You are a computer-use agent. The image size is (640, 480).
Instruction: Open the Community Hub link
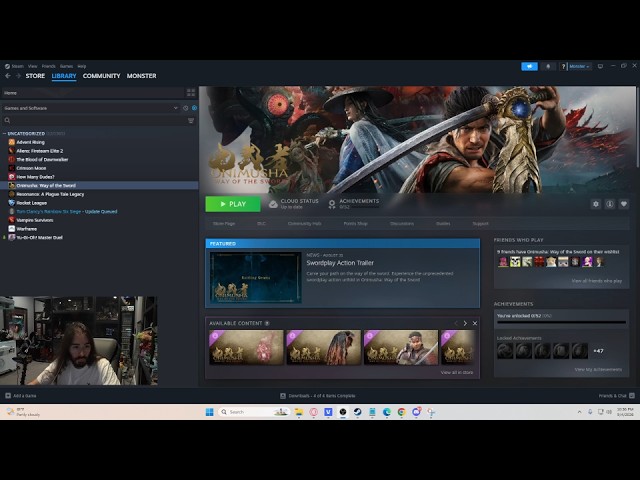[304, 224]
